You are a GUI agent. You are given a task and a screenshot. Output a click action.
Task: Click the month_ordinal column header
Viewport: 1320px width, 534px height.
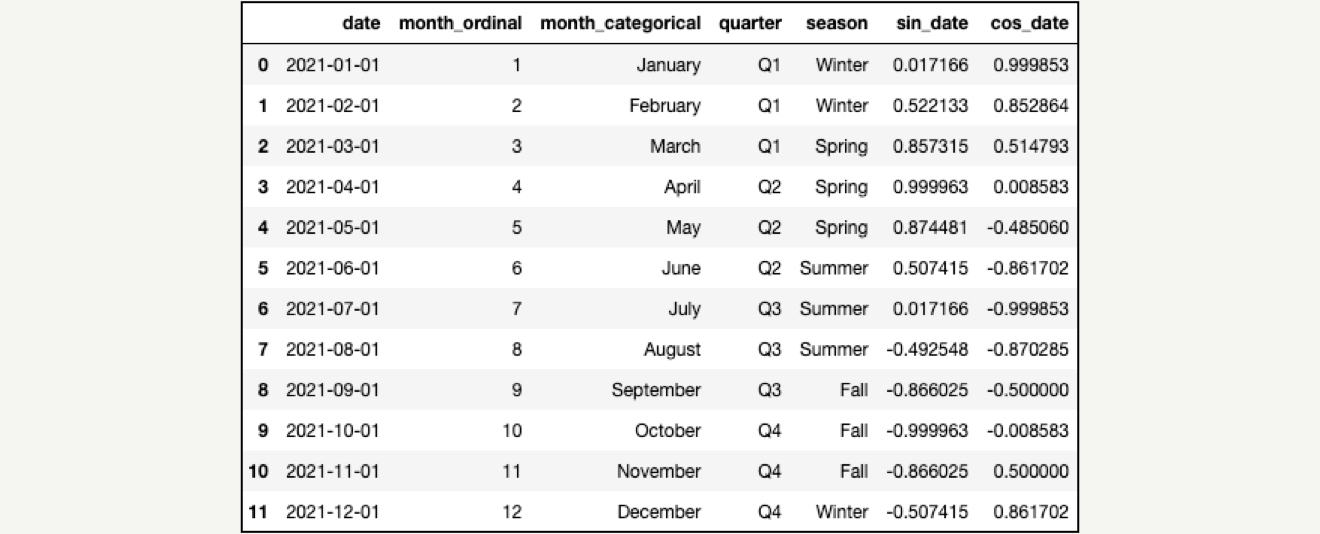coord(460,24)
